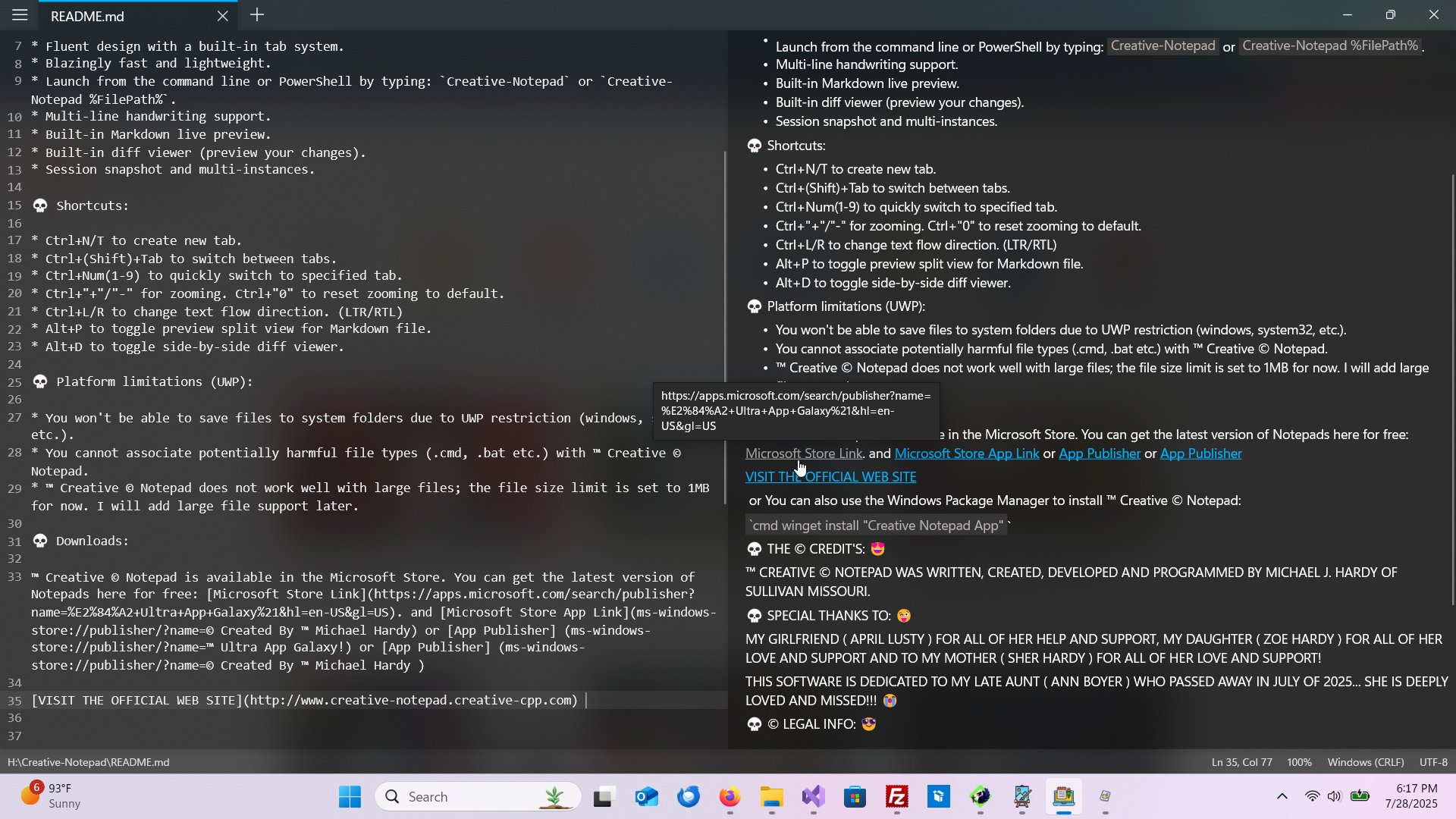The image size is (1456, 819).
Task: Change the UTF-8 encoding setting
Action: (x=1433, y=762)
